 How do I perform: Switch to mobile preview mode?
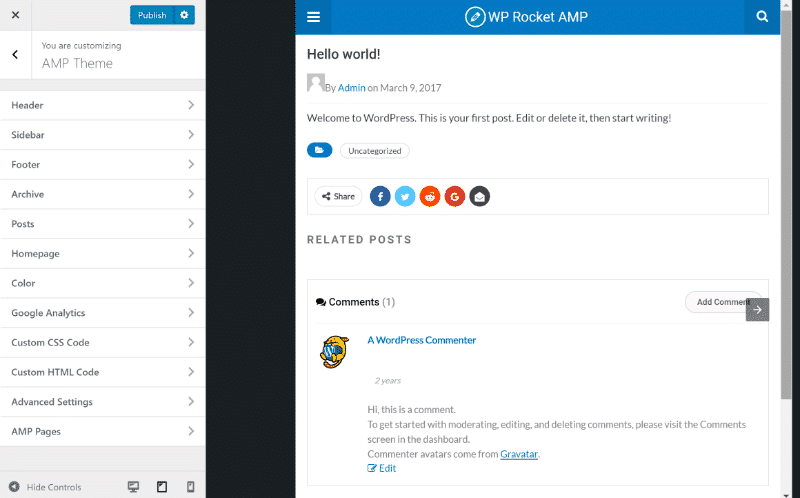click(190, 487)
